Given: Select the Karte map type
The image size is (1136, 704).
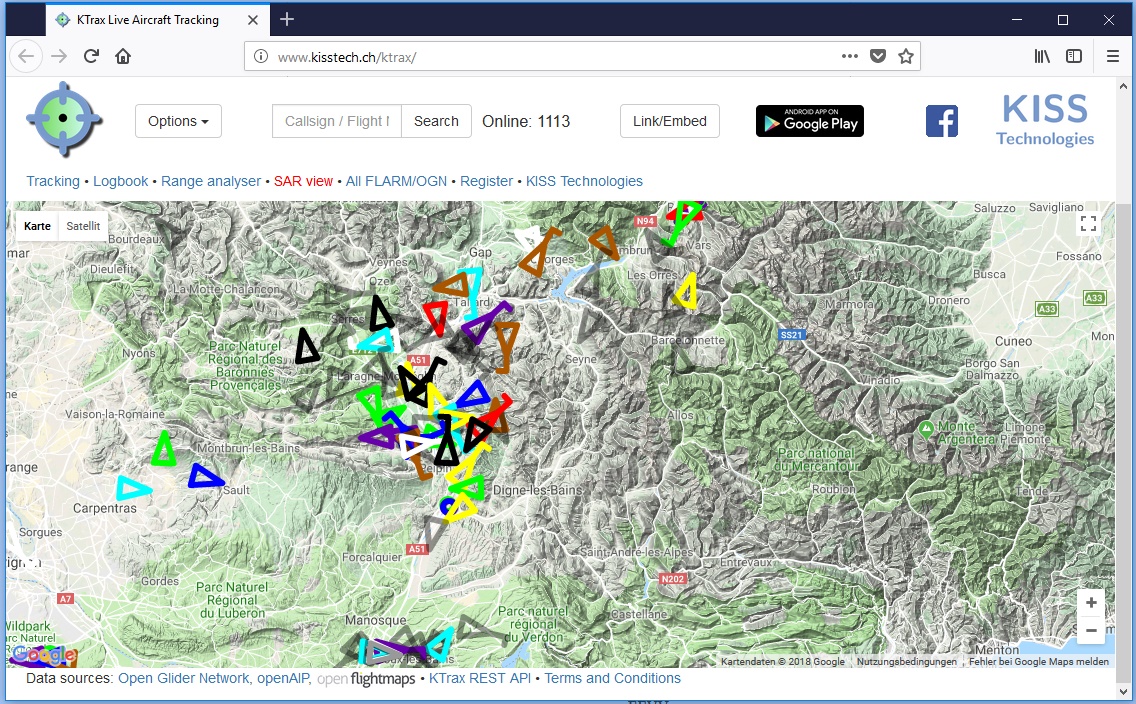Looking at the screenshot, I should [x=37, y=226].
